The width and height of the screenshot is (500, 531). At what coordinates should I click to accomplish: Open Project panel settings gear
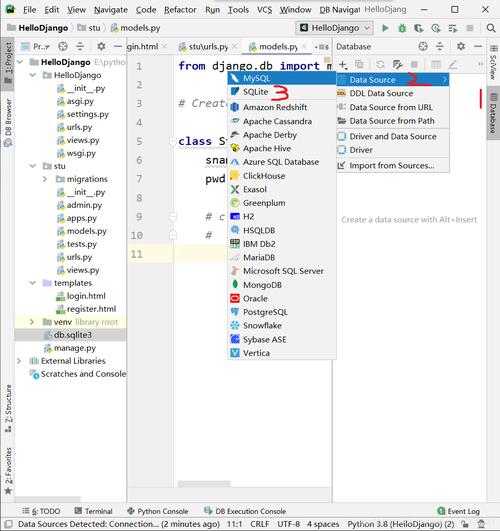pyautogui.click(x=101, y=46)
